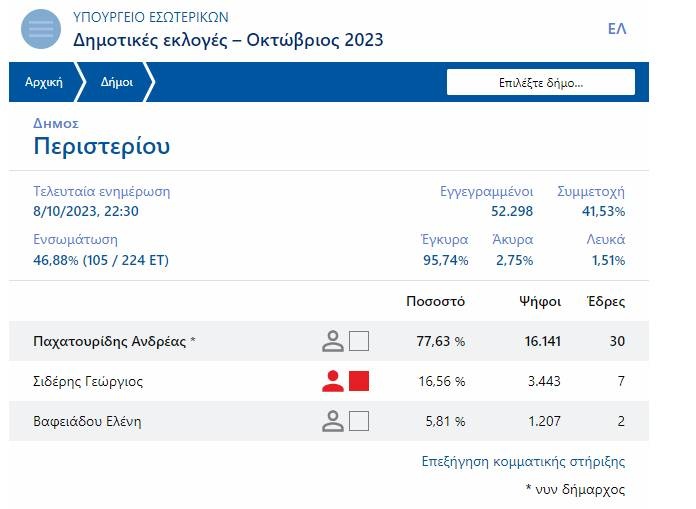Click empty square in Βαφειάδου Ελένη row
696x509 pixels.
tap(359, 421)
